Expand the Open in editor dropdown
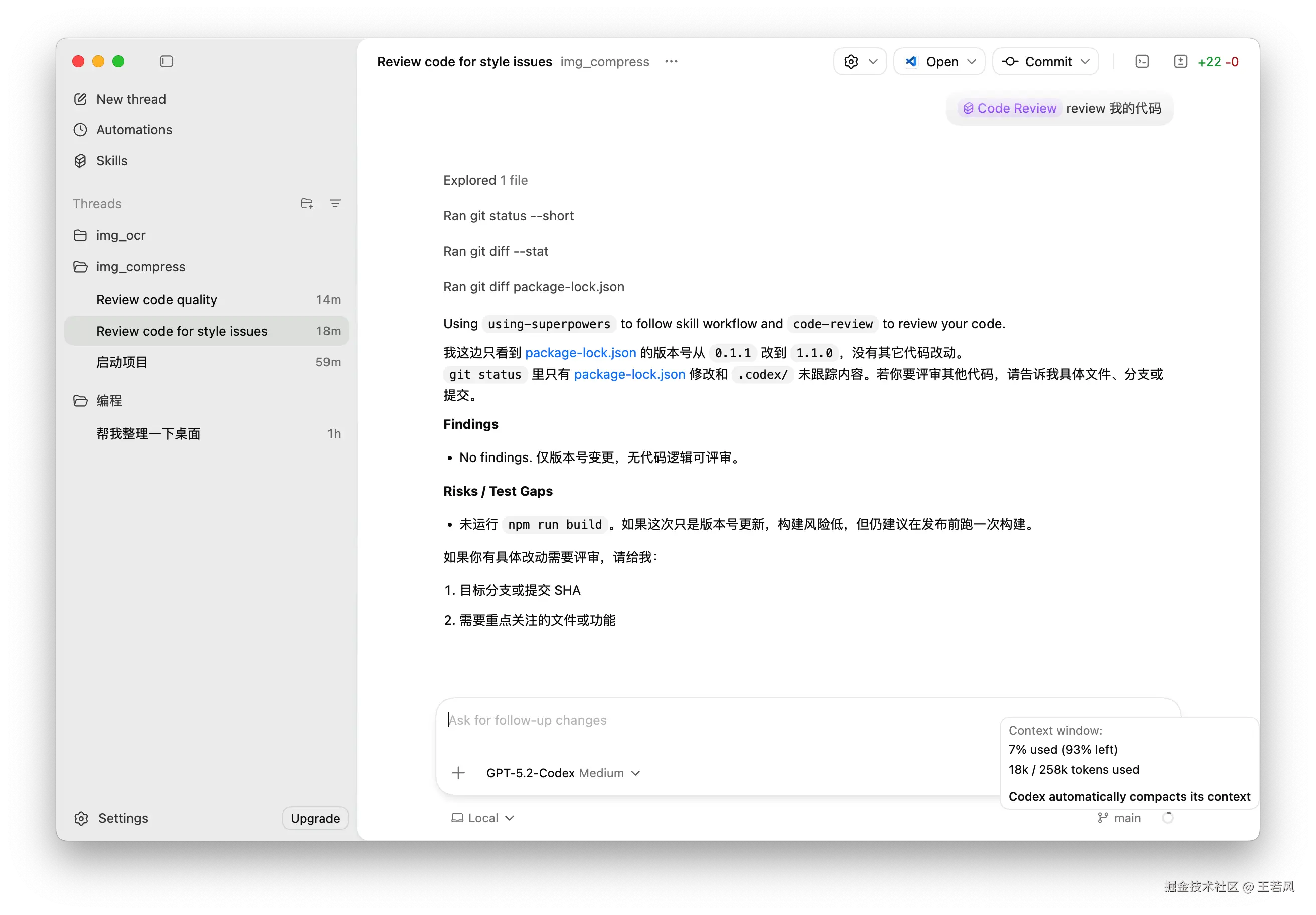1316x915 pixels. 971,61
